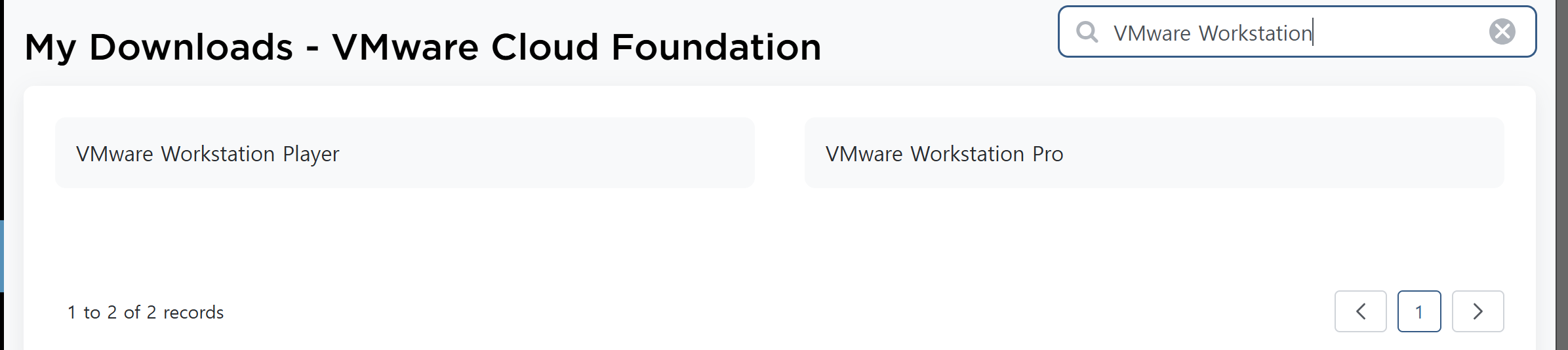This screenshot has width=1568, height=350.
Task: Clear the search text with the X icon
Action: [x=1502, y=31]
